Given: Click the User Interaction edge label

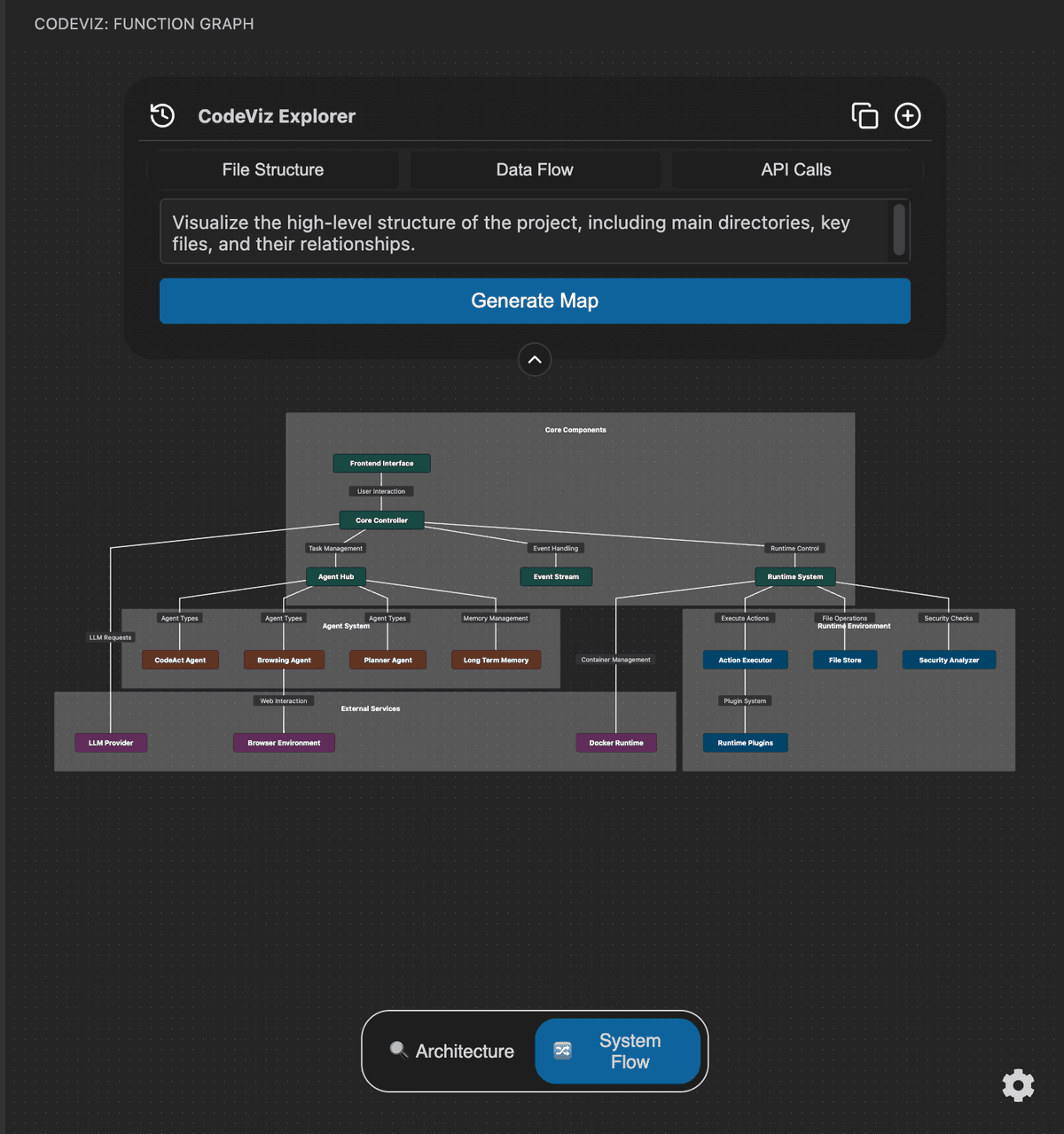Looking at the screenshot, I should coord(381,491).
